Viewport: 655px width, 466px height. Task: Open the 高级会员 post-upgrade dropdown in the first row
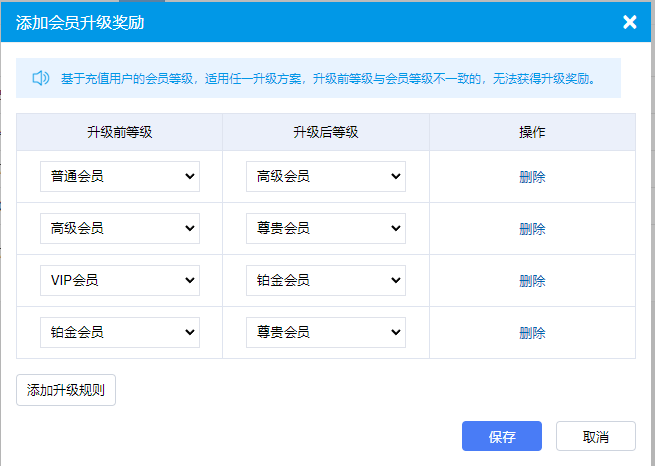(326, 177)
